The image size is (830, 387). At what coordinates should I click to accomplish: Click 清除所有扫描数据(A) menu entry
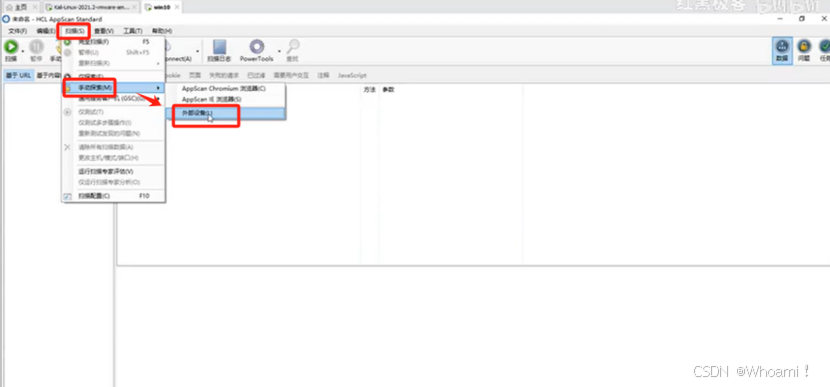pos(114,147)
